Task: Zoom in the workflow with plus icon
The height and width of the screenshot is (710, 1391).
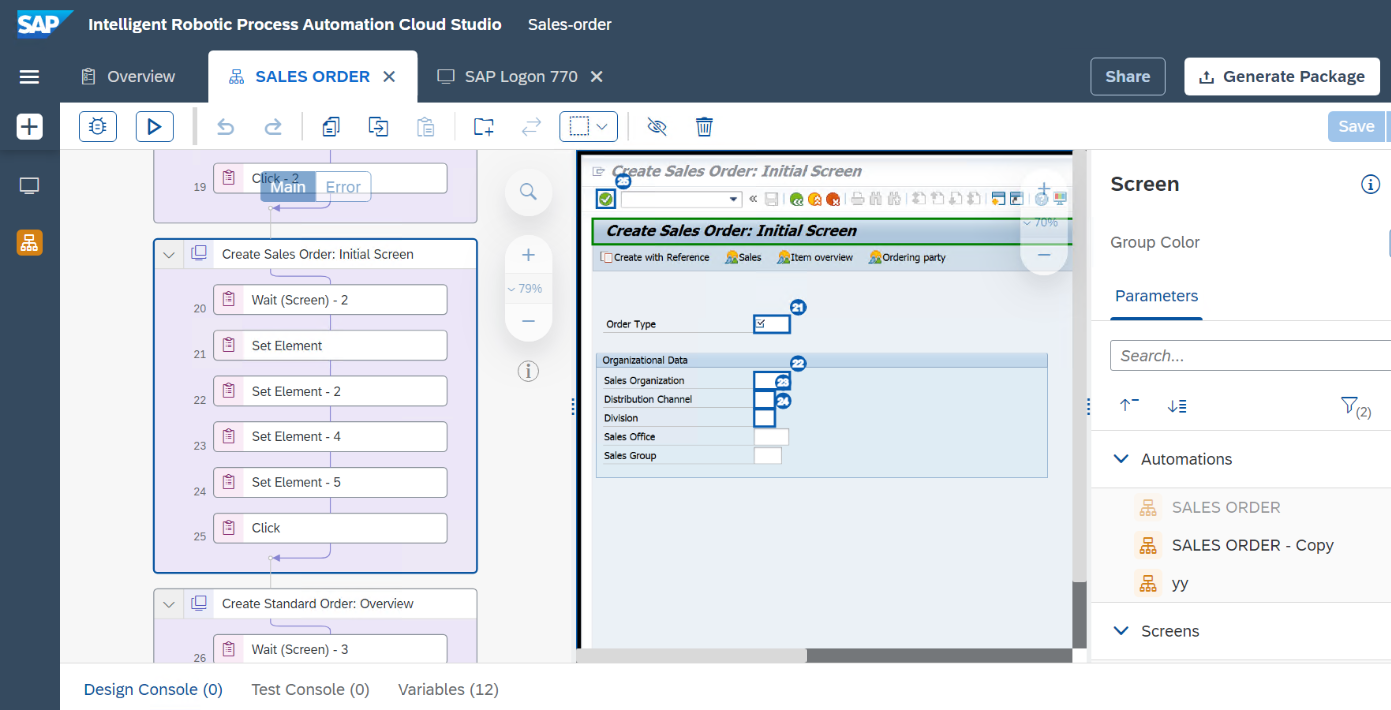Action: pyautogui.click(x=528, y=255)
